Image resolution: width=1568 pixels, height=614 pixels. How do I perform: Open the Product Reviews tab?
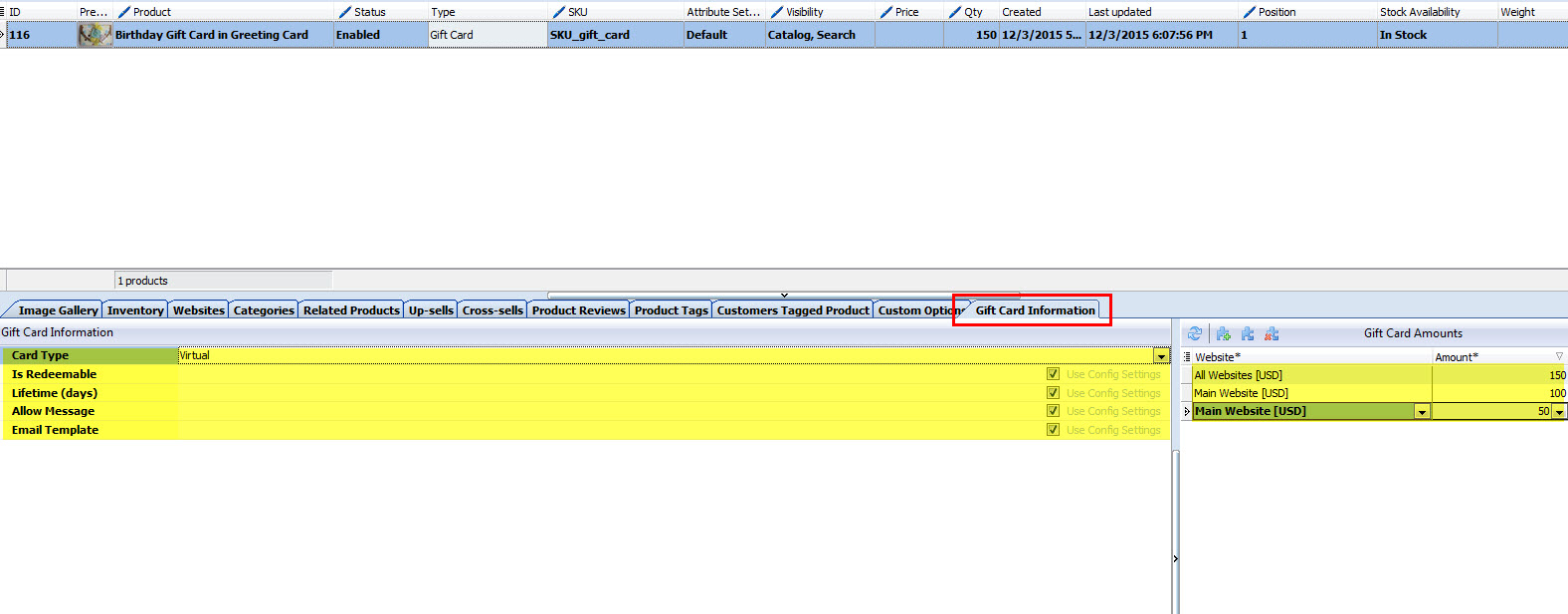tap(578, 310)
